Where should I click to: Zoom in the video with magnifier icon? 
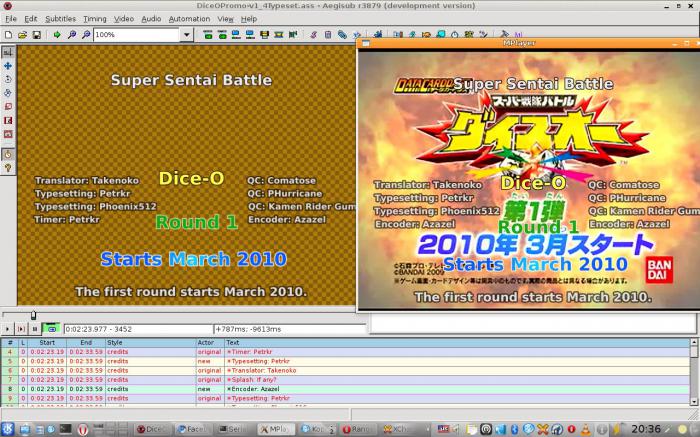71,34
